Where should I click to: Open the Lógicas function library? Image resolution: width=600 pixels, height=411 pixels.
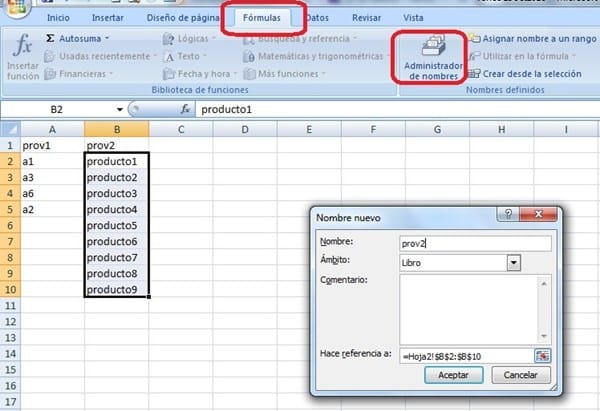(x=189, y=39)
